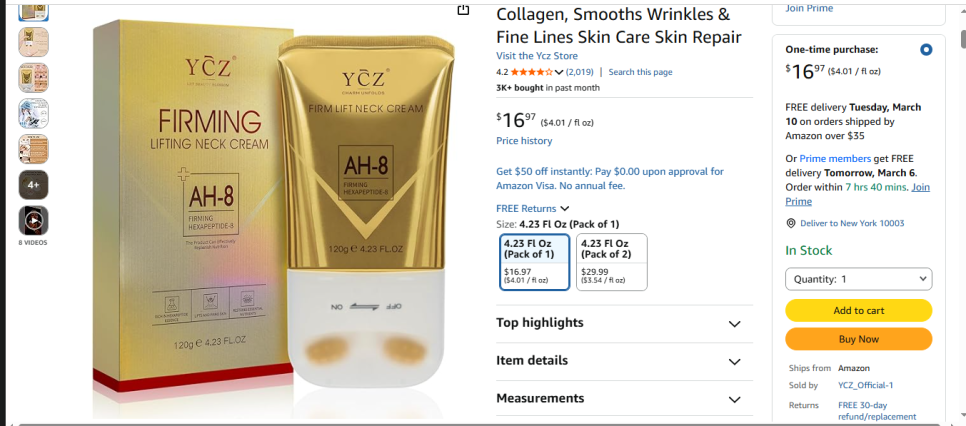Click the share icon above product image
Viewport: 966px width, 426px height.
coord(463,9)
